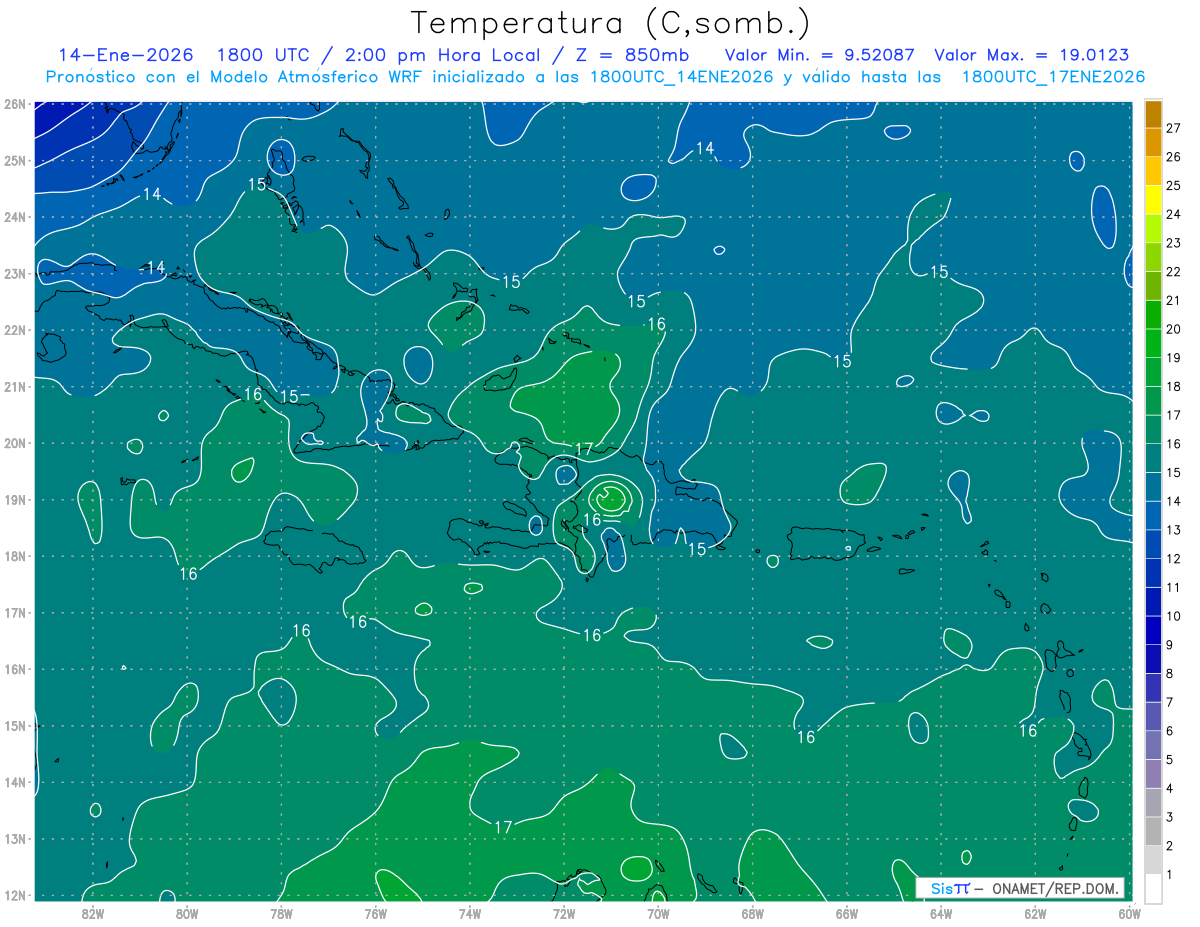Click the '62W' longitude axis label
Screen dimensions: 1200x927
[x=1035, y=913]
